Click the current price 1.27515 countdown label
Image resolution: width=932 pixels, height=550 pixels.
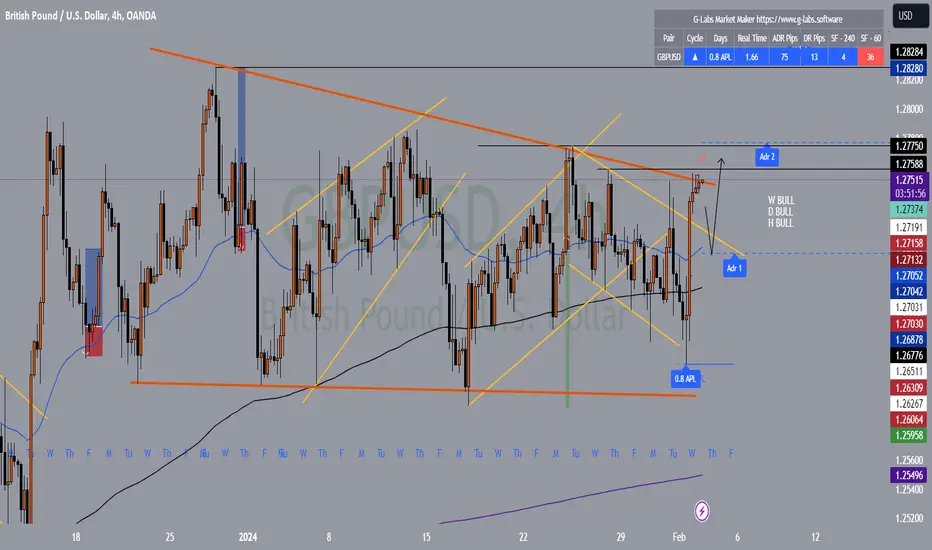coord(908,187)
